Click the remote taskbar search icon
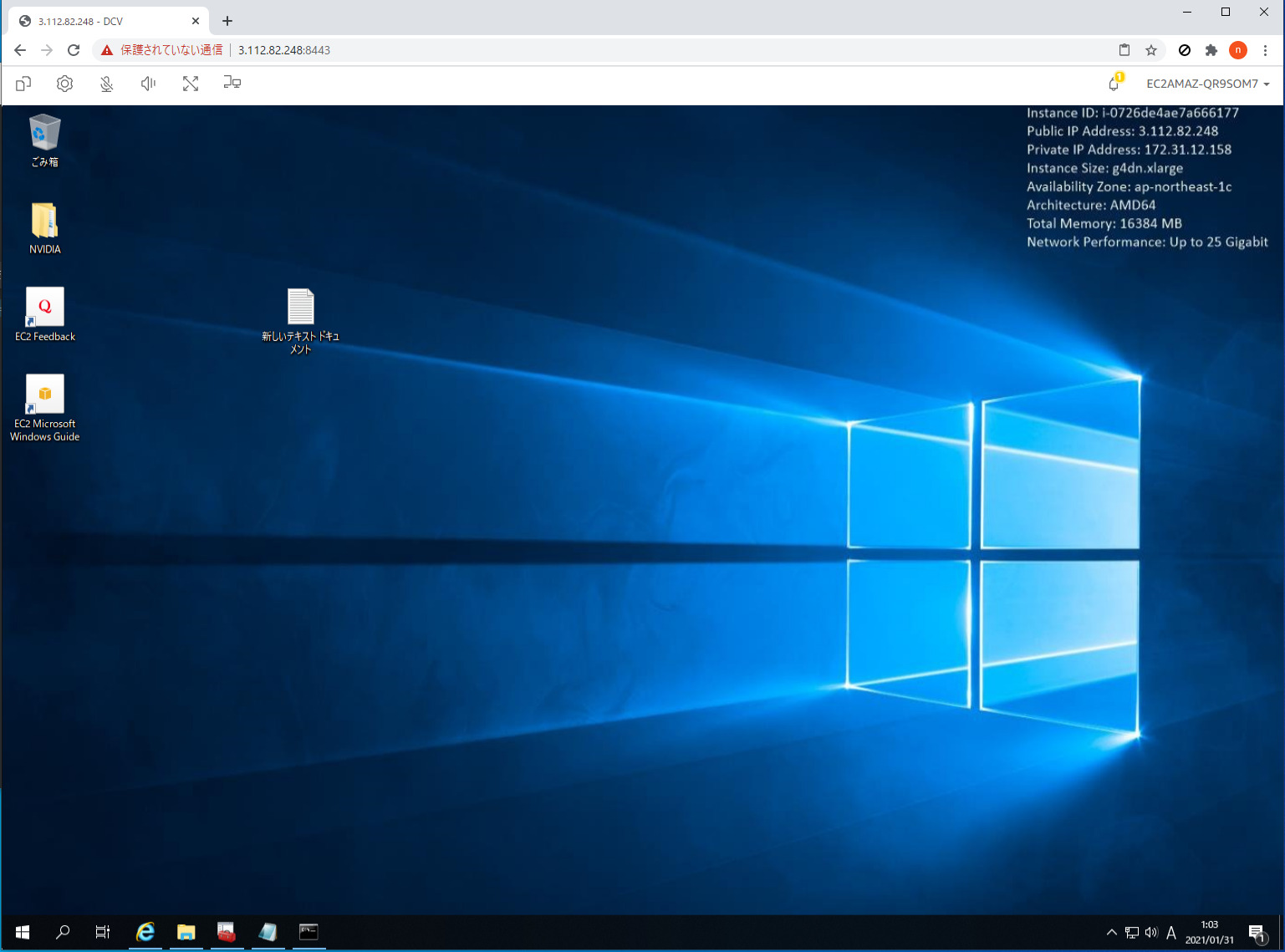 [63, 932]
